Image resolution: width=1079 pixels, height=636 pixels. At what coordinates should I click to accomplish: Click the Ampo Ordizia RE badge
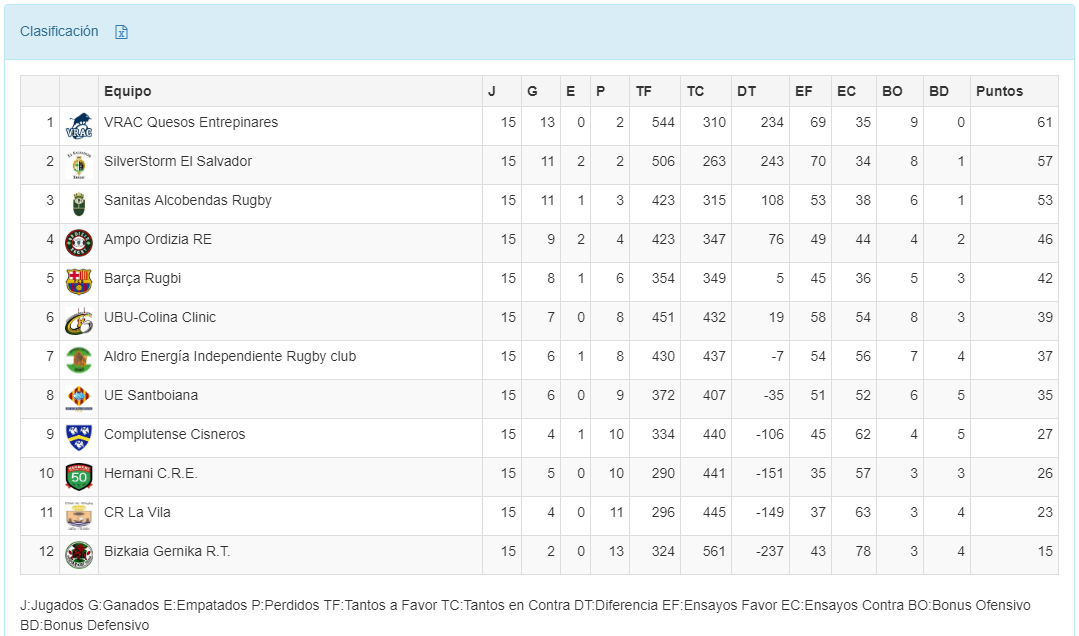[x=79, y=243]
